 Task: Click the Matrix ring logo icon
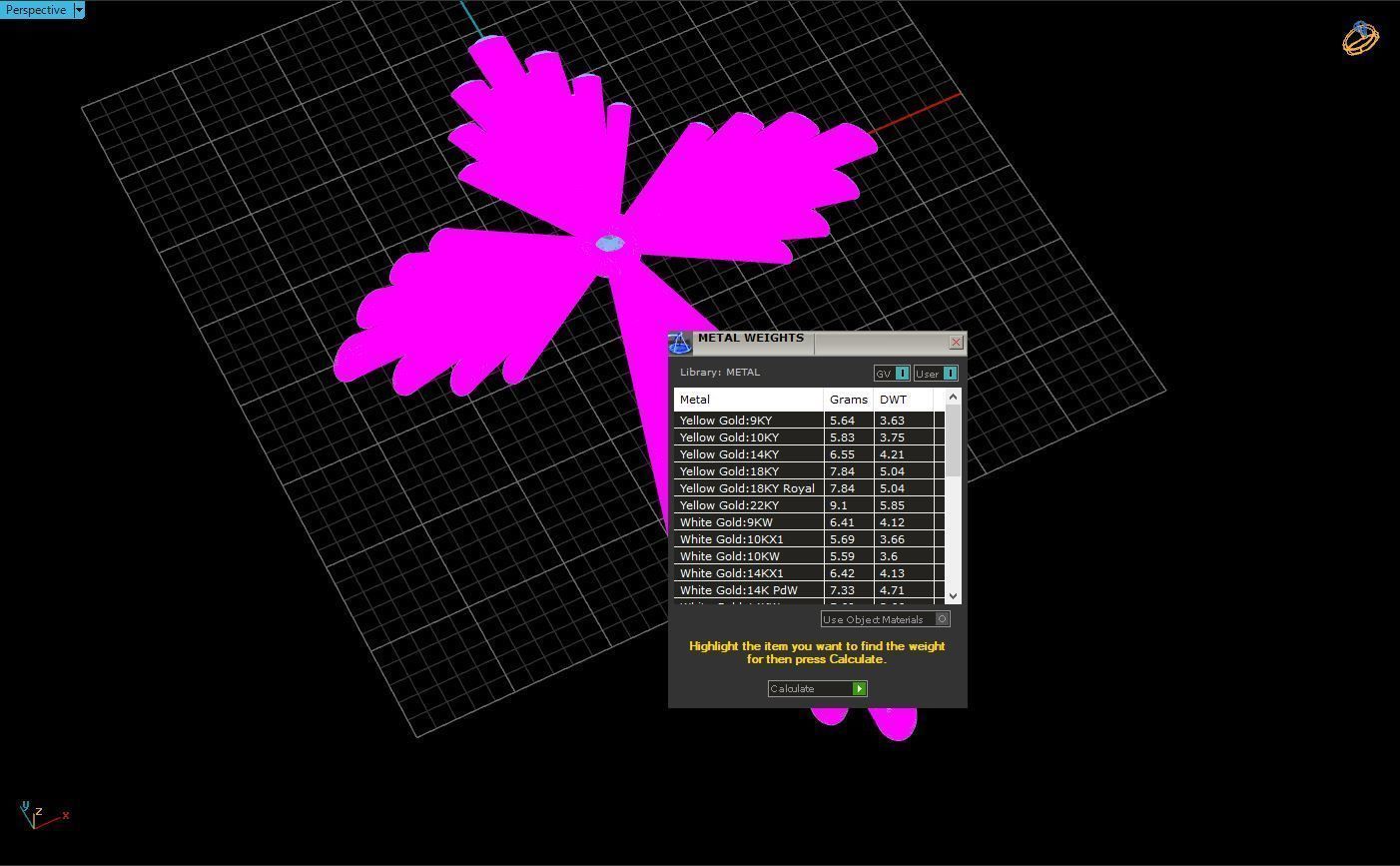point(1360,37)
